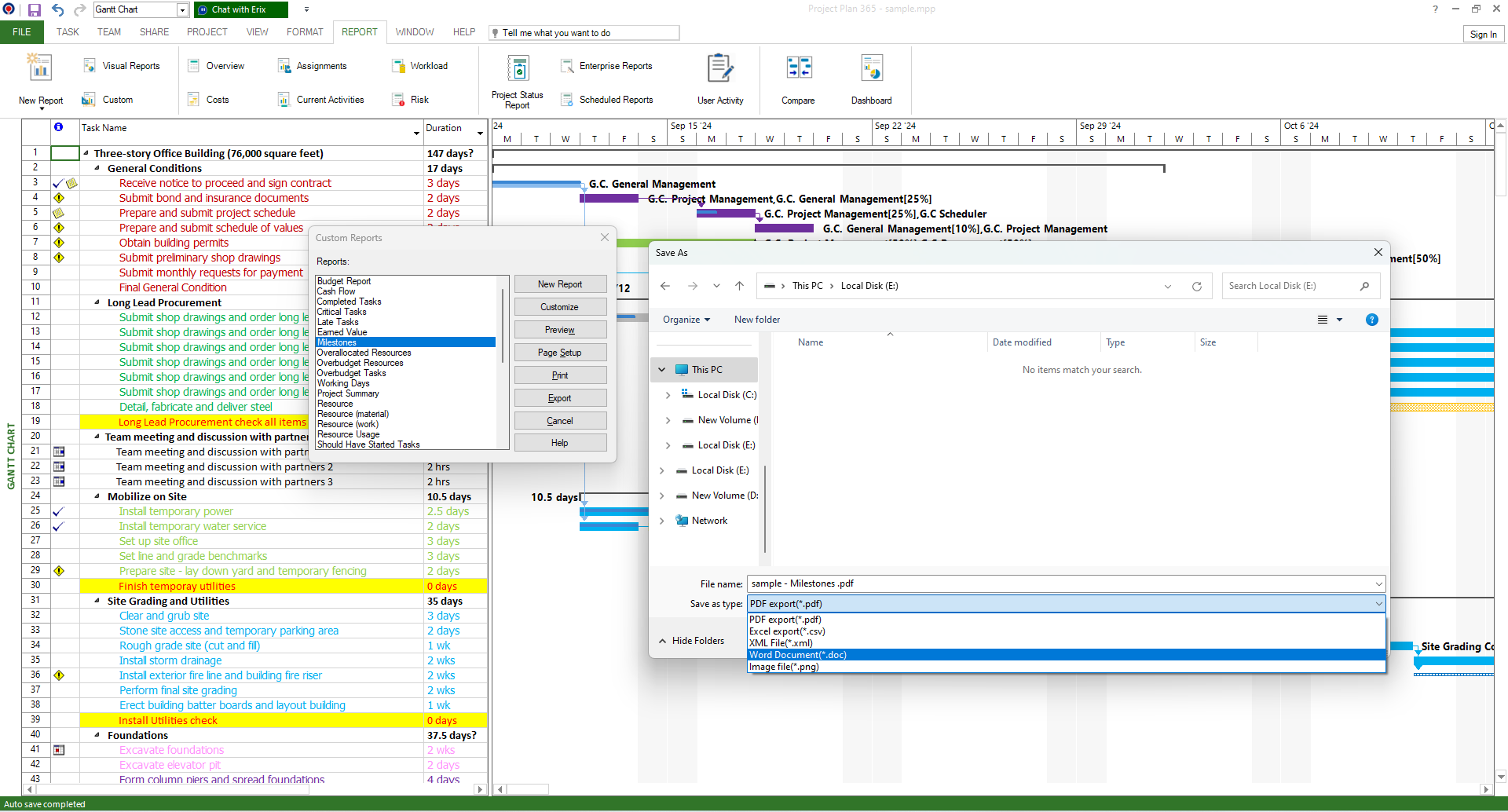The width and height of the screenshot is (1508, 812).
Task: Open the Organize dropdown
Action: point(686,320)
